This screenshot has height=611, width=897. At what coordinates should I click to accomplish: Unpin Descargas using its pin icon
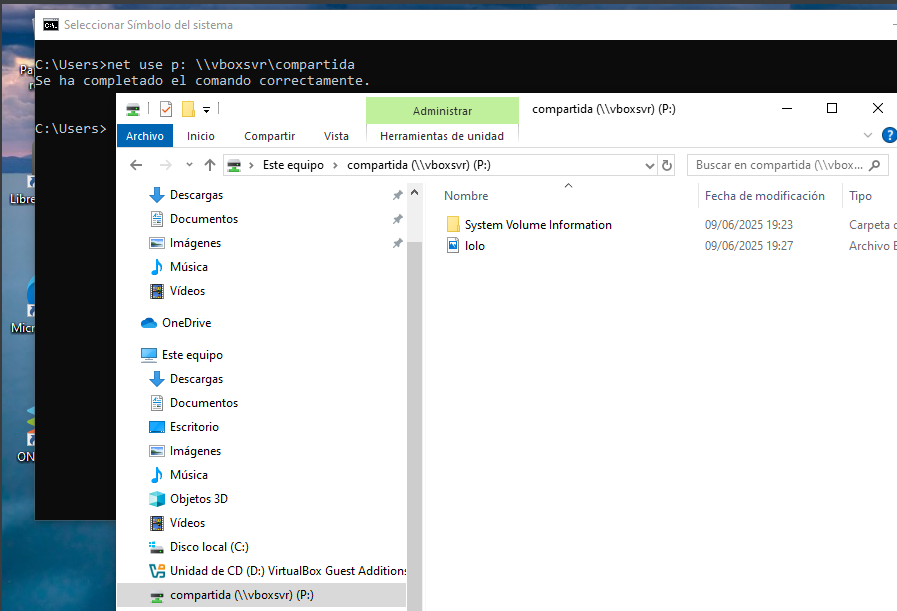[x=398, y=195]
